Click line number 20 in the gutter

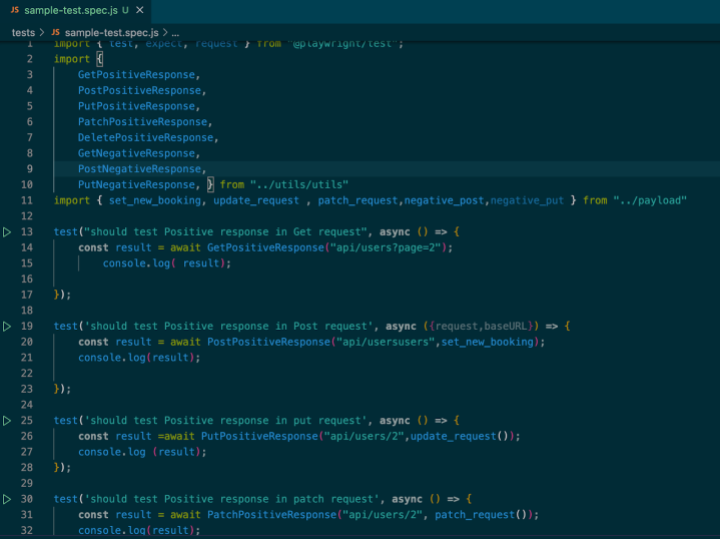[x=28, y=342]
